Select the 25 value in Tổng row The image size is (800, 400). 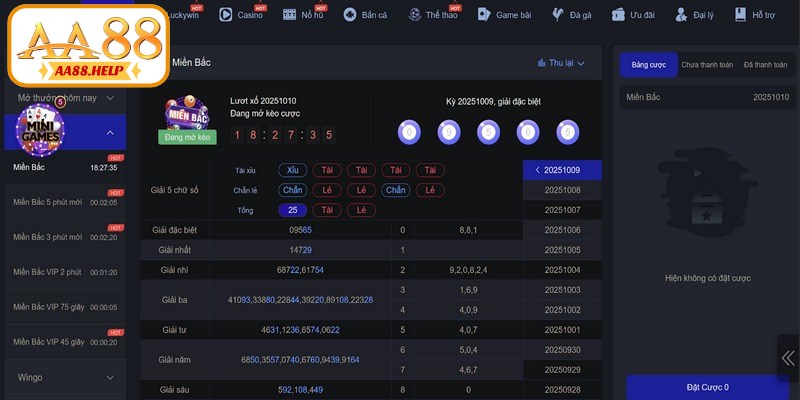tap(293, 210)
